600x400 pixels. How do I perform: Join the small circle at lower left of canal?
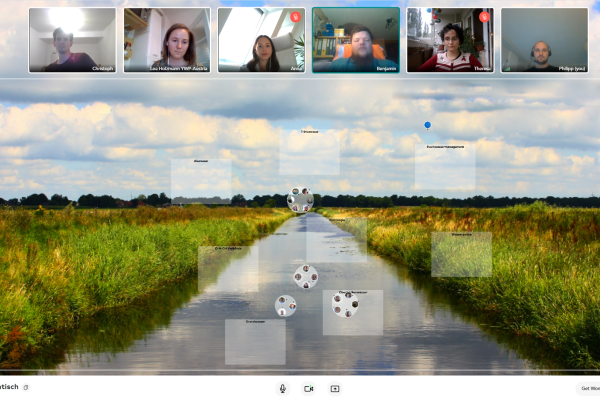[286, 306]
